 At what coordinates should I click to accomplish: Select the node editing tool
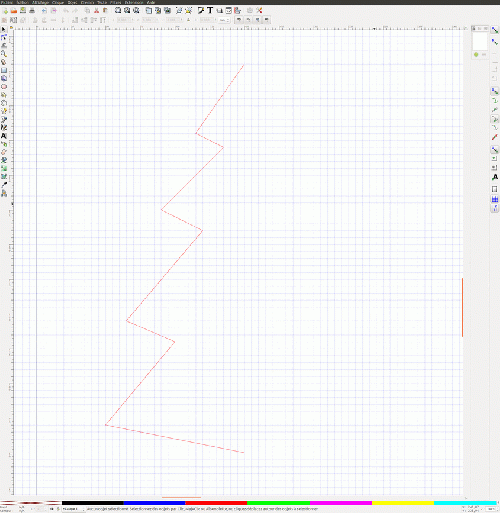click(4, 37)
